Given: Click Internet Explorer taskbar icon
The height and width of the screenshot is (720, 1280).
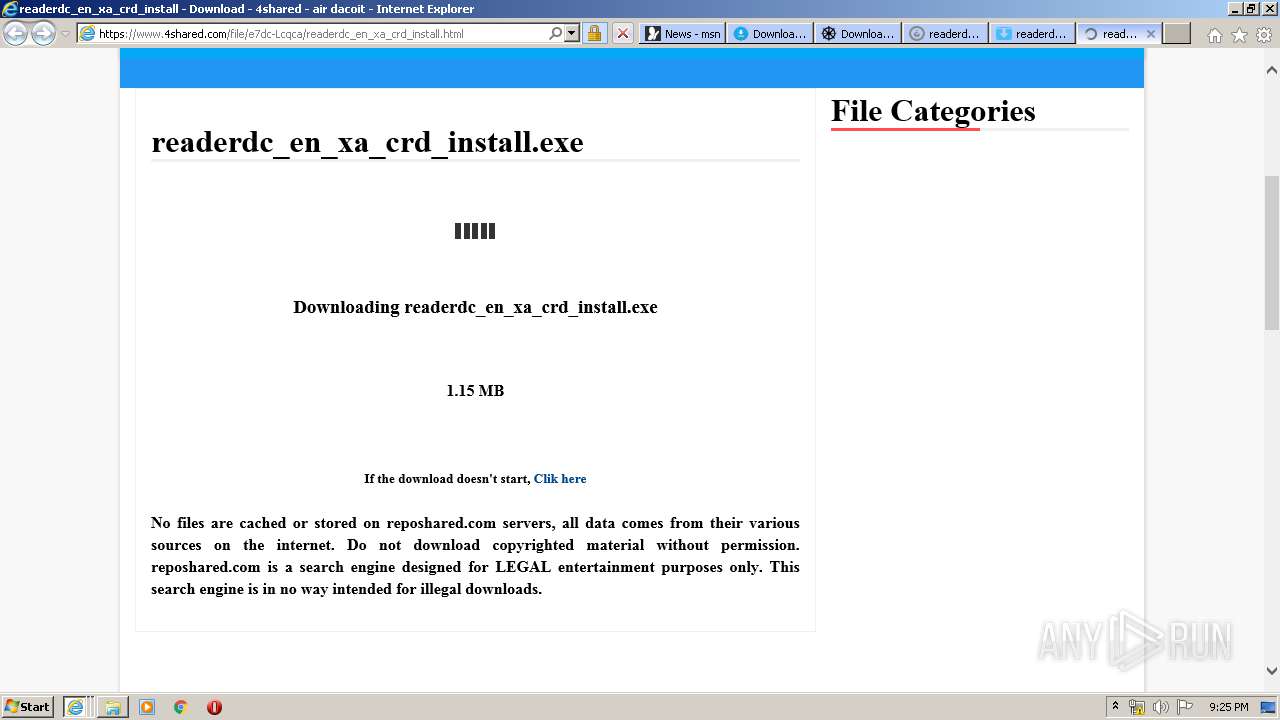Looking at the screenshot, I should pos(76,707).
